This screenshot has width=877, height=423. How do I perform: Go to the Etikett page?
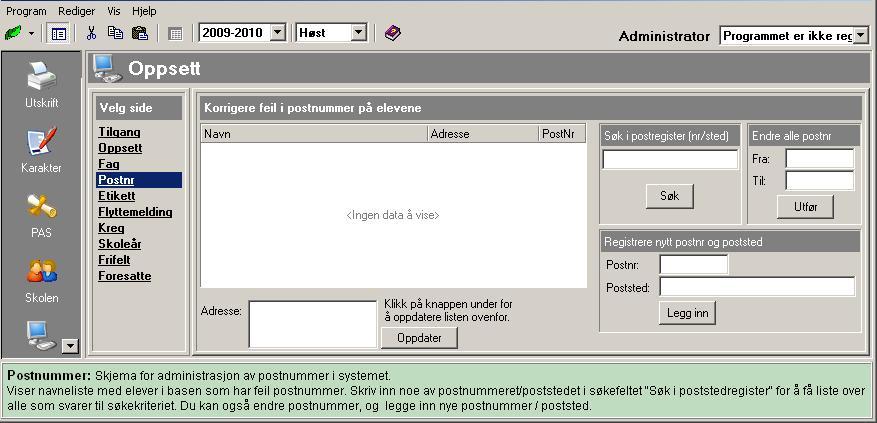point(116,196)
